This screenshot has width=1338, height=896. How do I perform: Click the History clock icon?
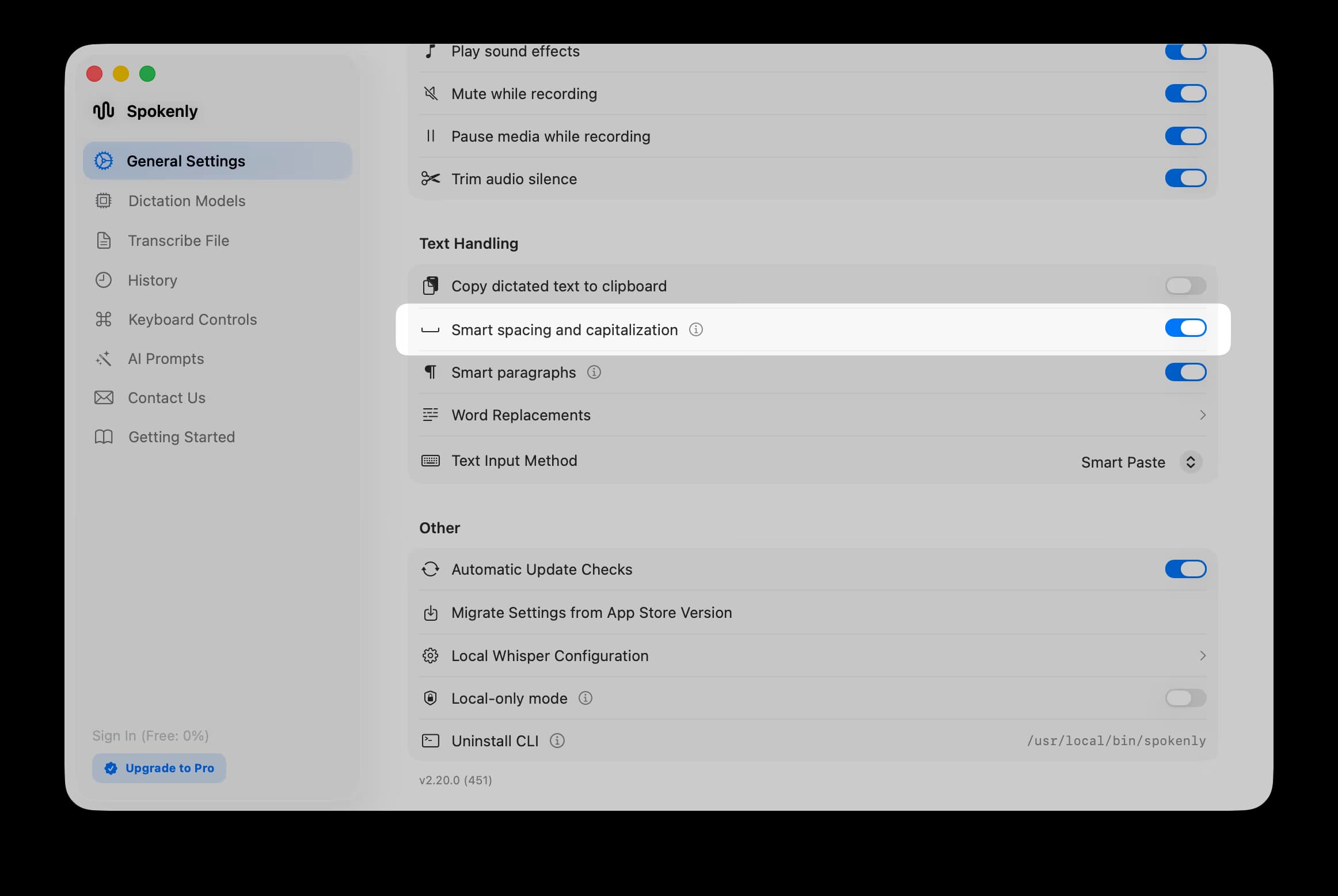point(104,280)
